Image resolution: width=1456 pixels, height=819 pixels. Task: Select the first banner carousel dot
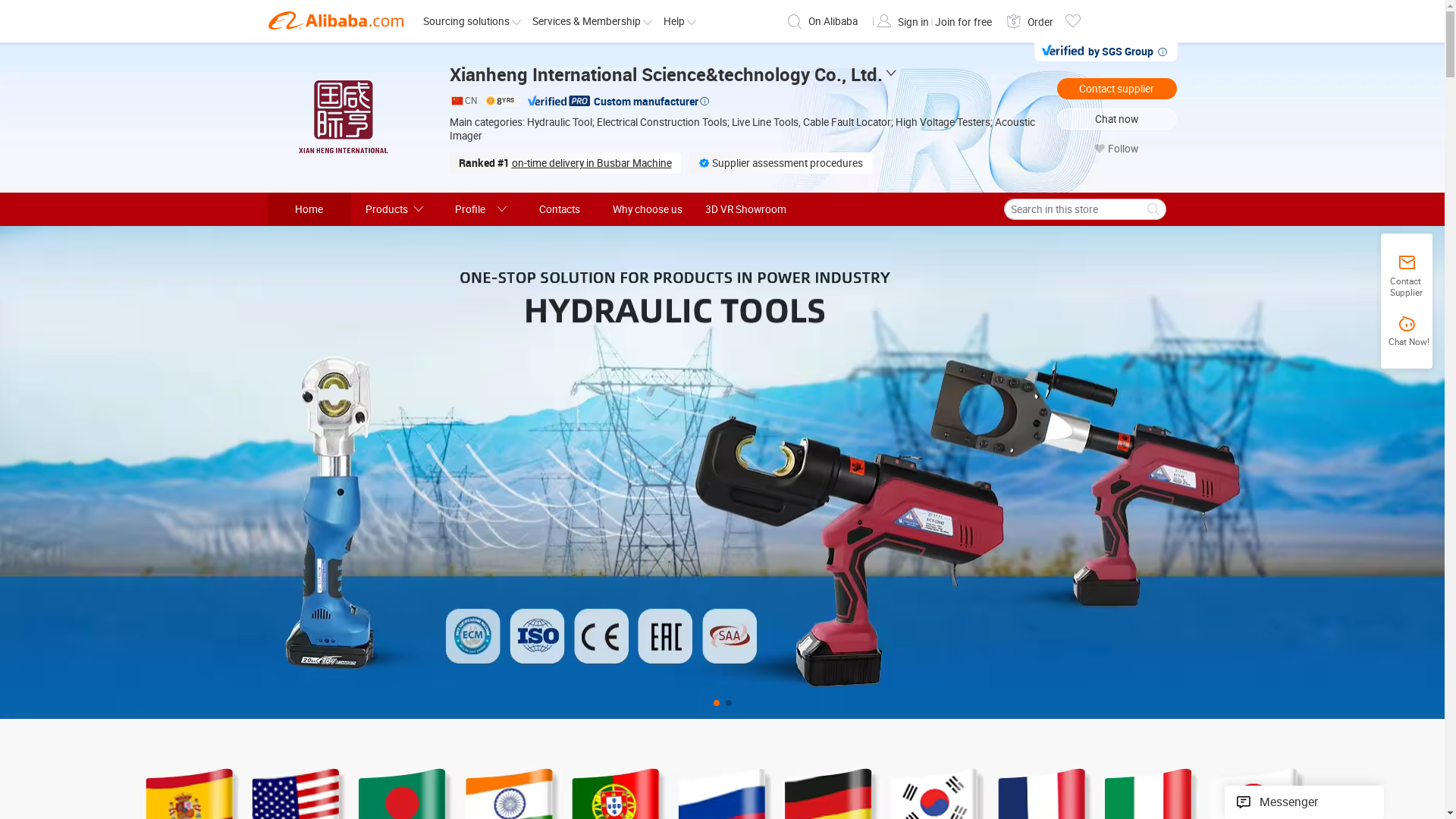(x=717, y=703)
